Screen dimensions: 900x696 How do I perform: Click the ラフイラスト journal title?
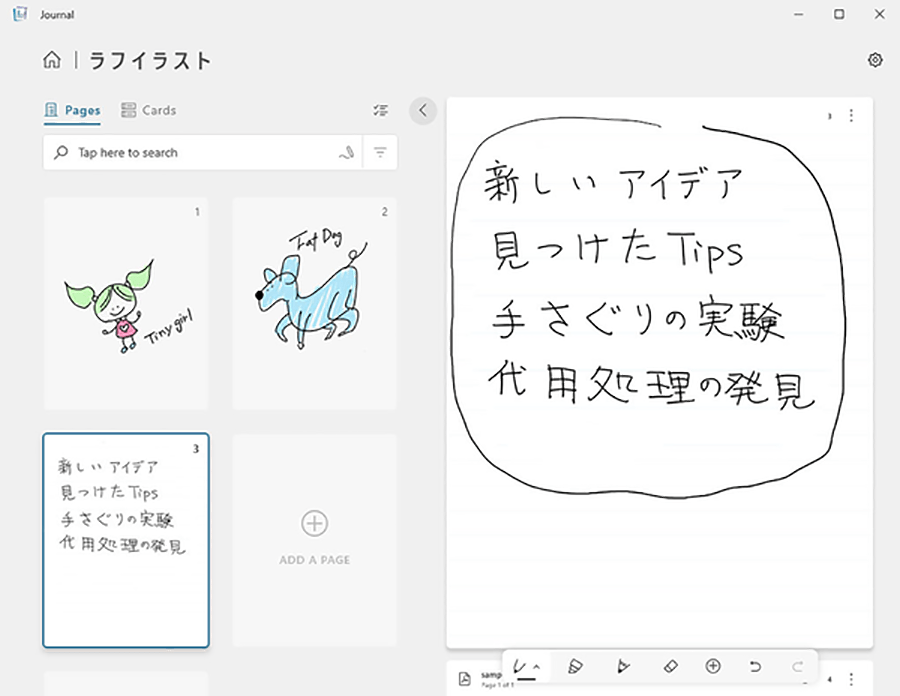pyautogui.click(x=150, y=61)
